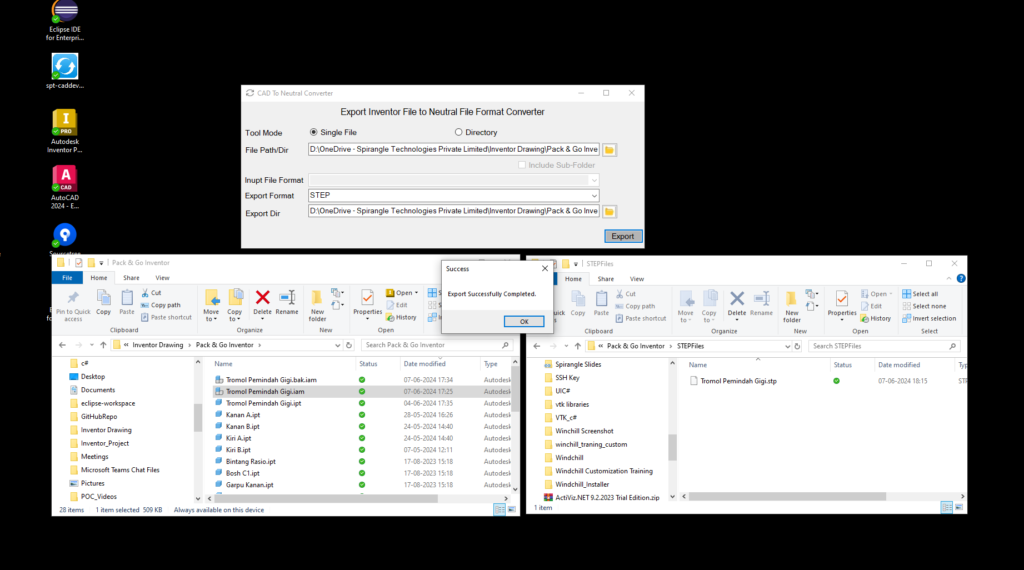
Task: Click horizontal scrollbar in Pack & Go file list
Action: coord(327,498)
